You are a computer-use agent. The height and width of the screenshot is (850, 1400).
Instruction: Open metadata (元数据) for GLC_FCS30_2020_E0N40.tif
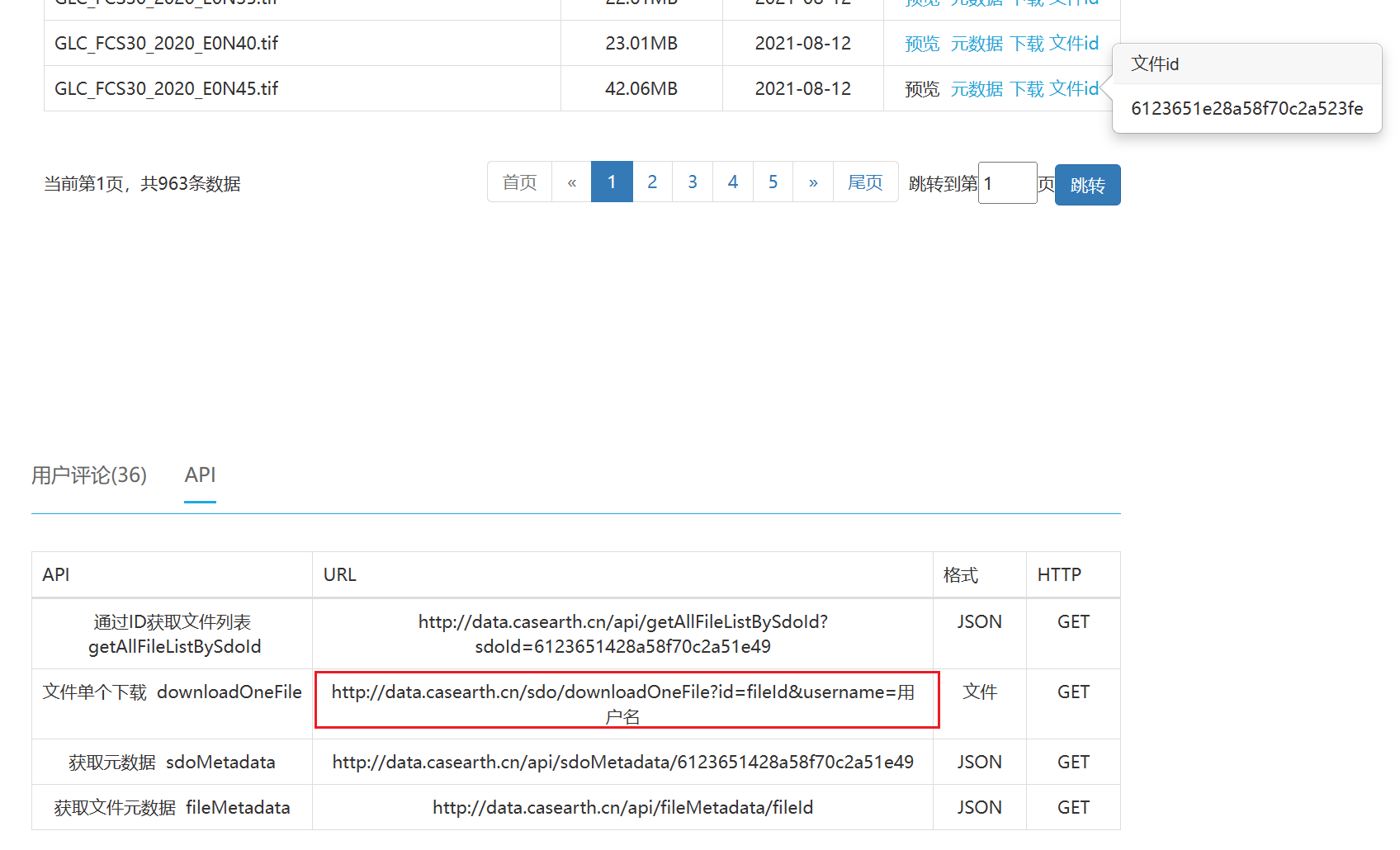tap(977, 43)
